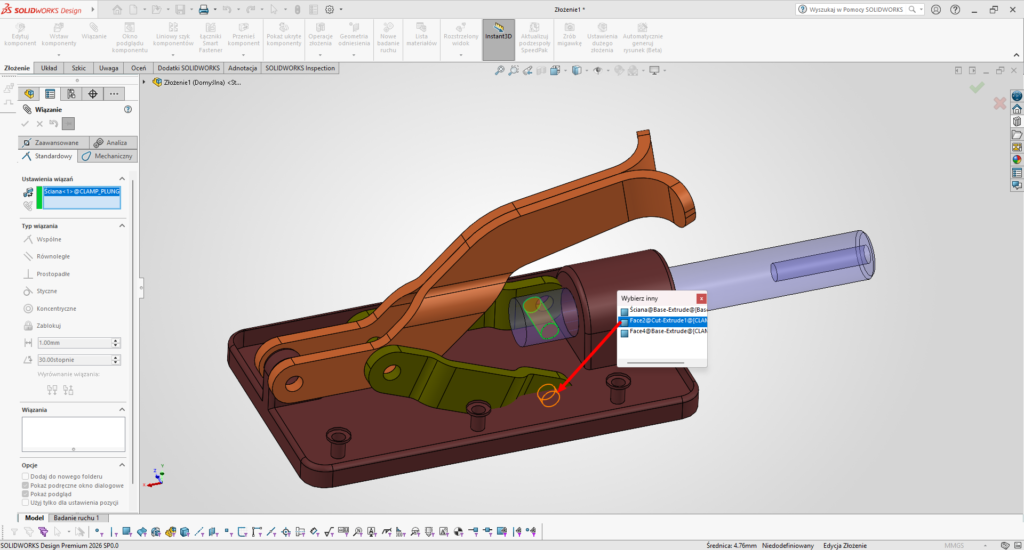Click the Home icon in the quick access toolbar
The height and width of the screenshot is (550, 1024).
tap(117, 10)
